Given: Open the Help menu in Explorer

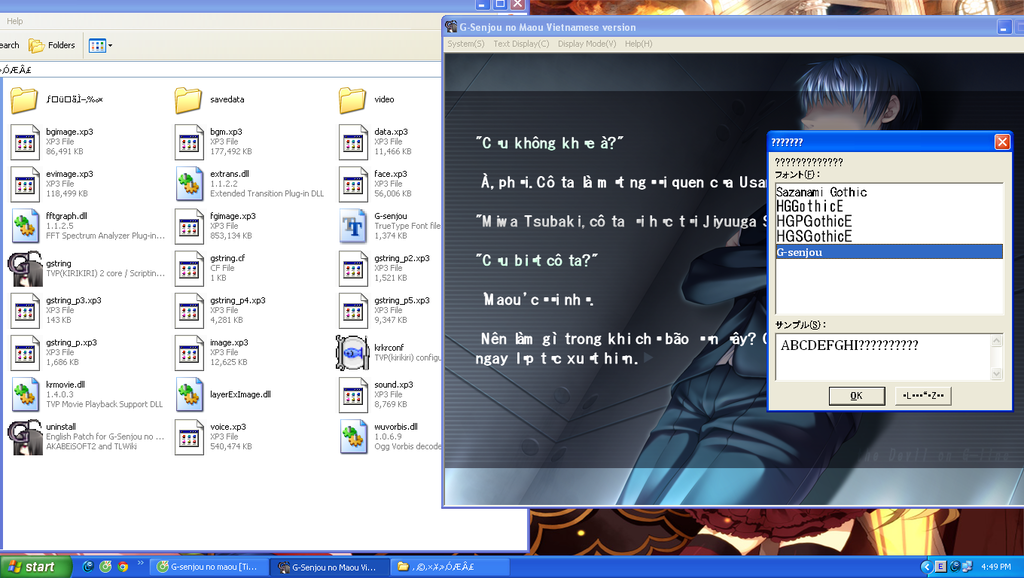Looking at the screenshot, I should pos(14,21).
